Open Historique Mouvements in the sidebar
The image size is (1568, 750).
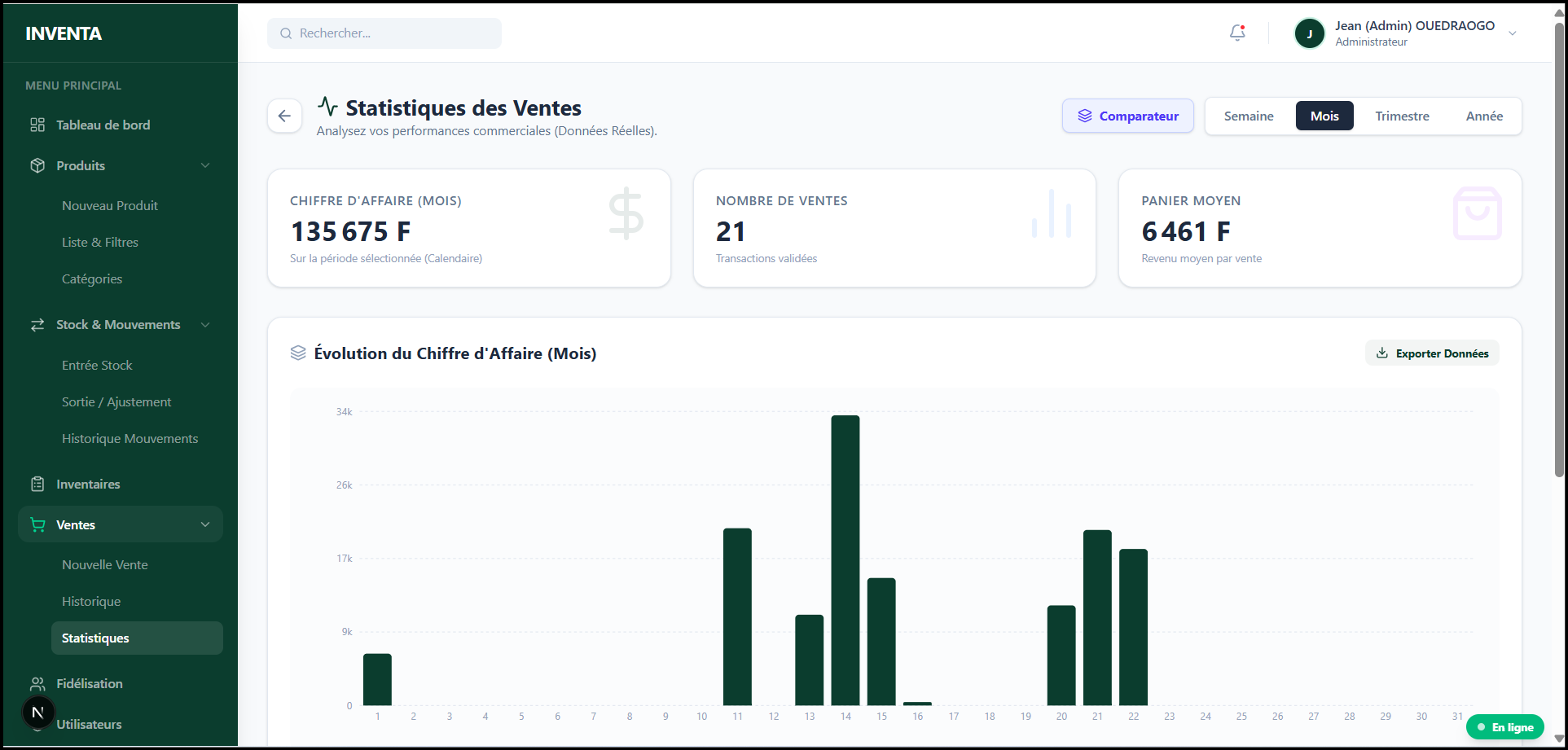pos(130,439)
